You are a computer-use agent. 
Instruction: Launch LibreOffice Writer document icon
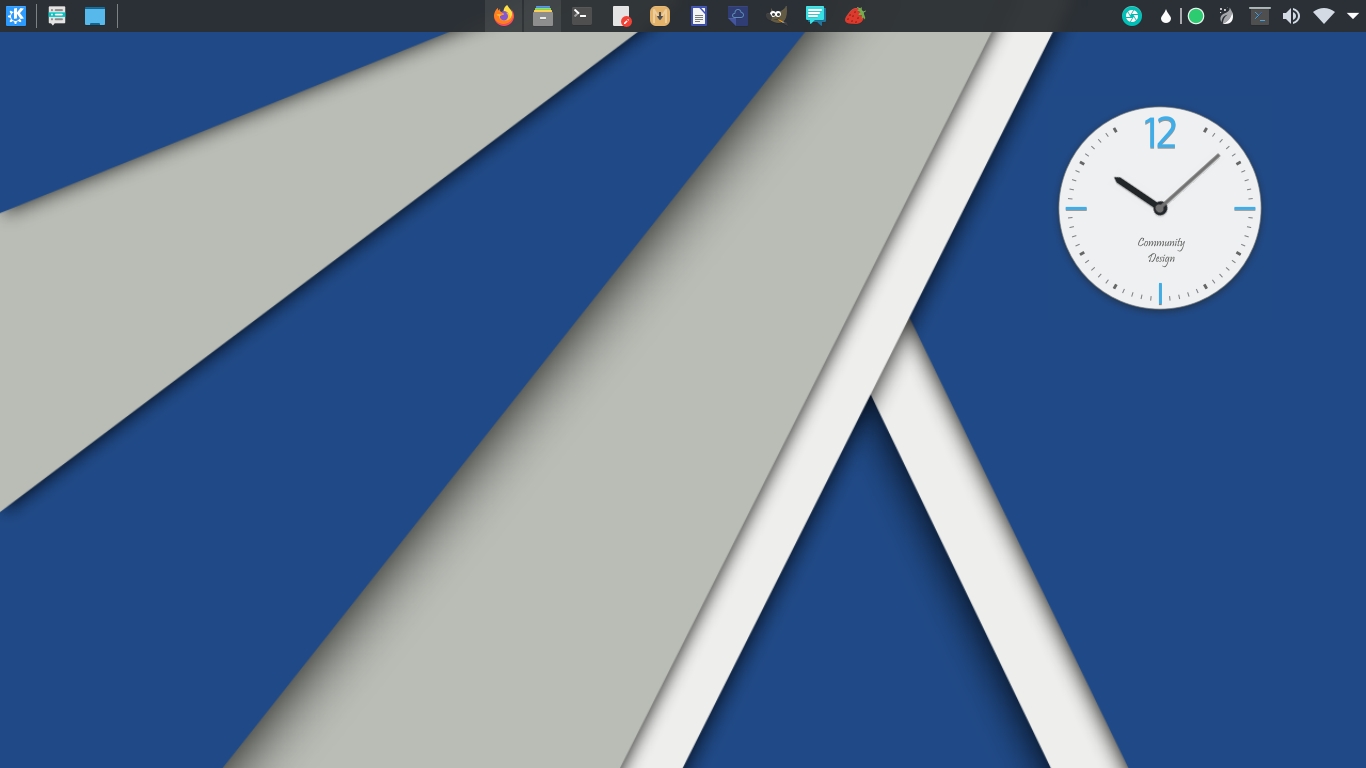(699, 16)
